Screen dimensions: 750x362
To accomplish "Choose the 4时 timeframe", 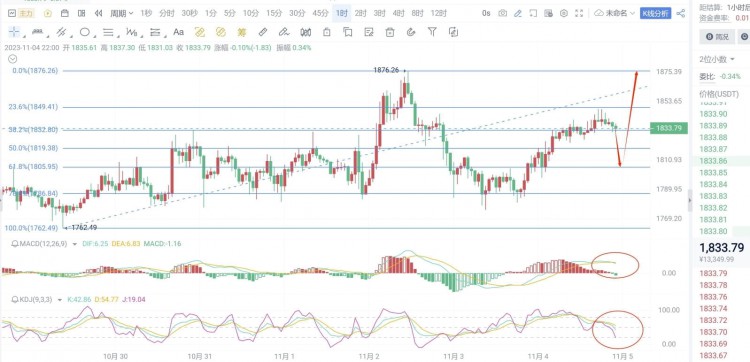I will [398, 13].
